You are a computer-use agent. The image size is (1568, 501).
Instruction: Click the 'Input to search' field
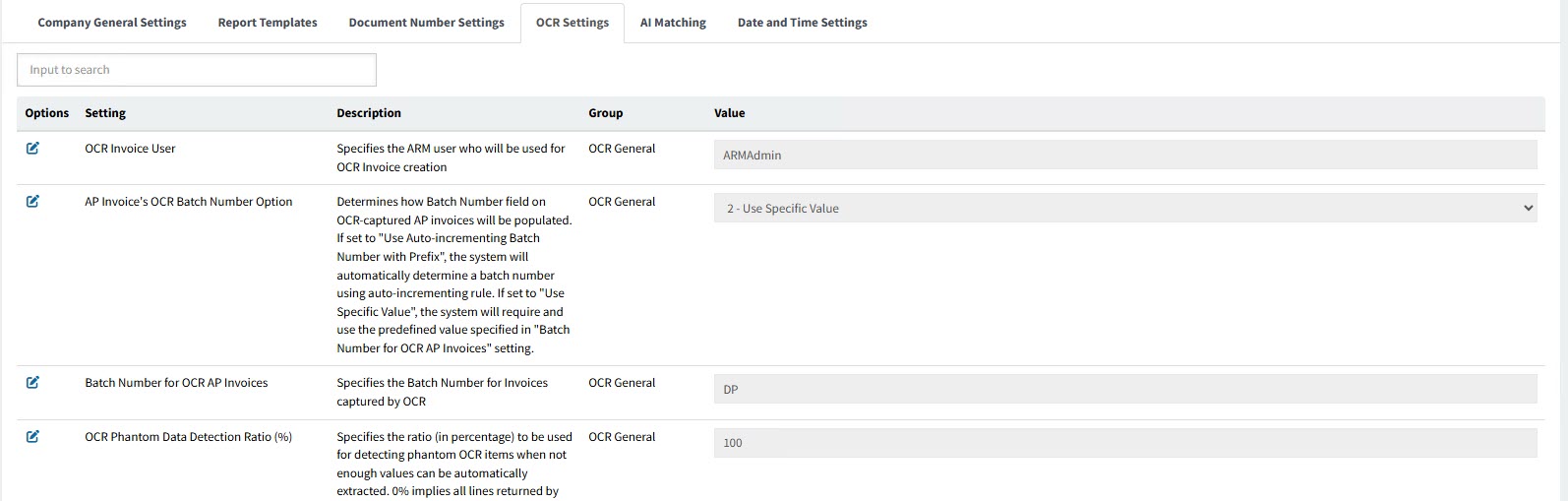point(197,70)
